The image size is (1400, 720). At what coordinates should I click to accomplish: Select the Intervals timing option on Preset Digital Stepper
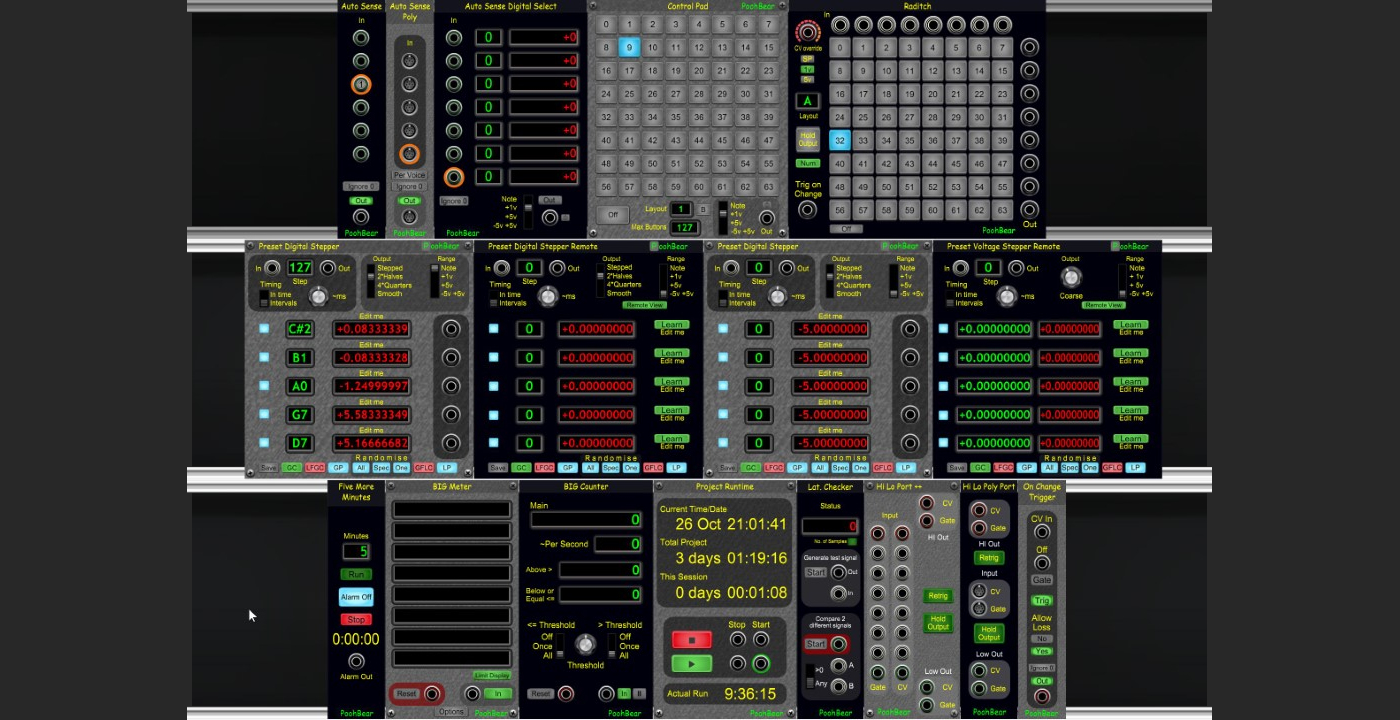click(x=264, y=302)
